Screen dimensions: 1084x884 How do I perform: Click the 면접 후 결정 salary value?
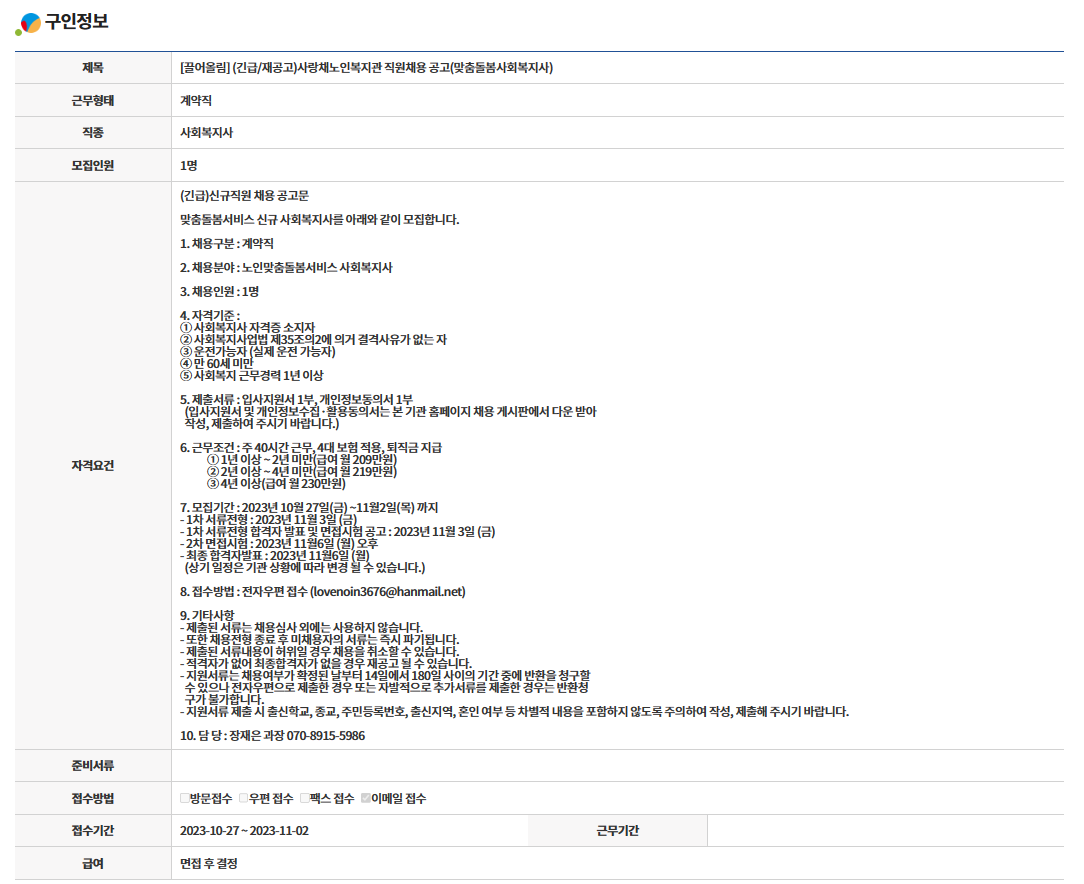209,863
